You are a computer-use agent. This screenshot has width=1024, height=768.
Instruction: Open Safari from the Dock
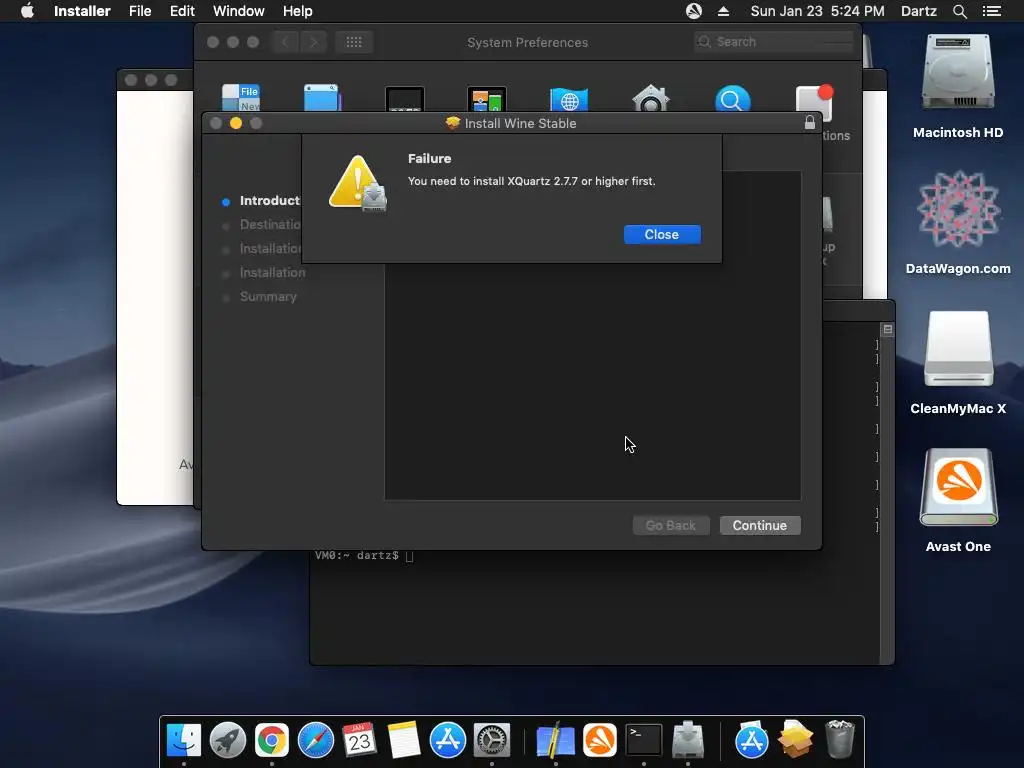[315, 740]
